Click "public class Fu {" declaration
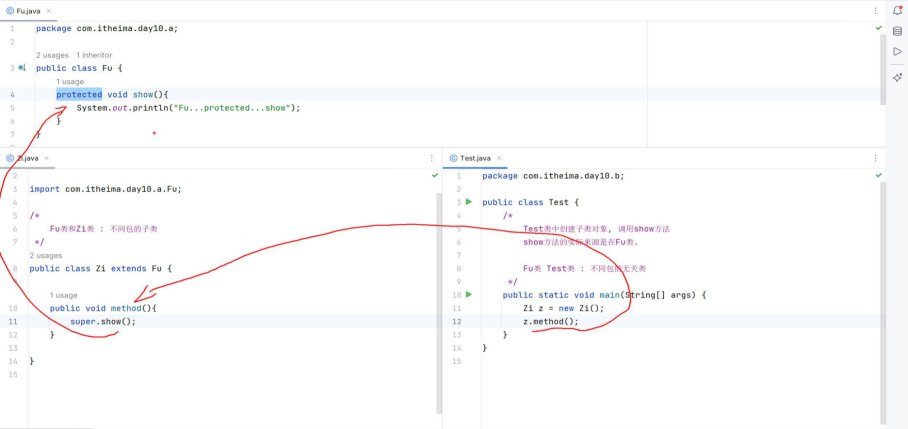This screenshot has height=429, width=908. tap(79, 68)
